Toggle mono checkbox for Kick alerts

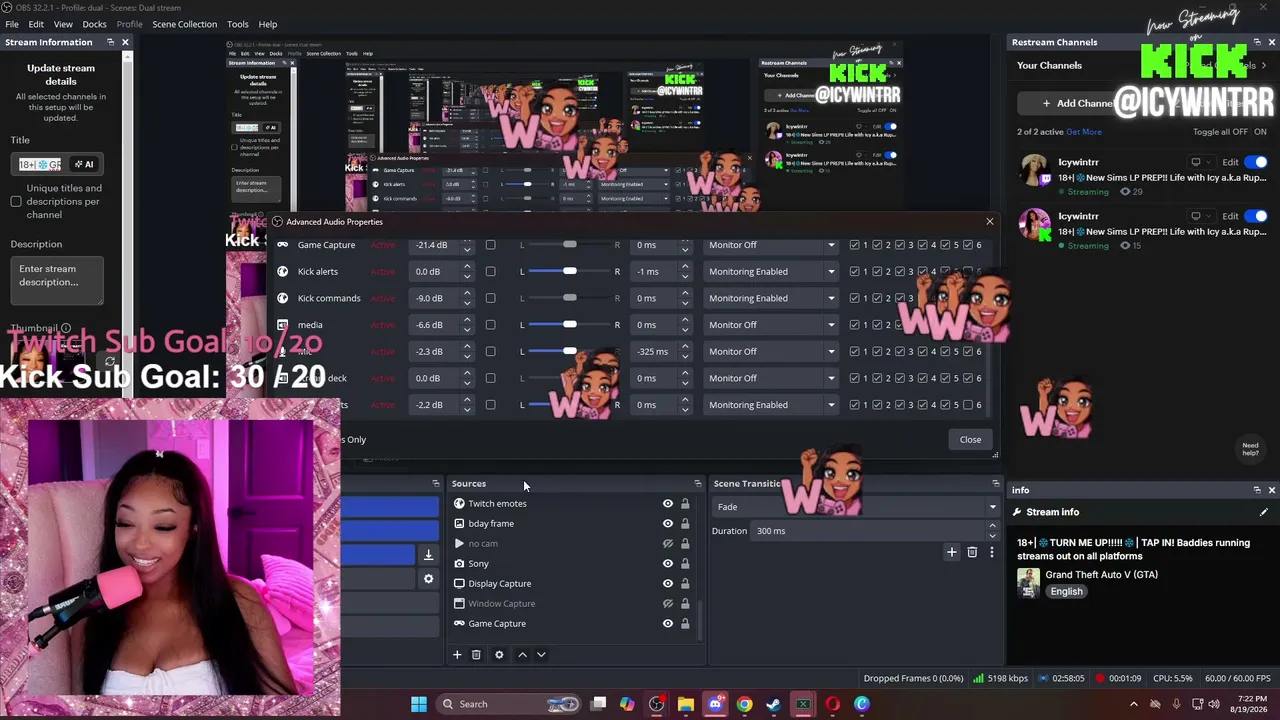(x=490, y=272)
